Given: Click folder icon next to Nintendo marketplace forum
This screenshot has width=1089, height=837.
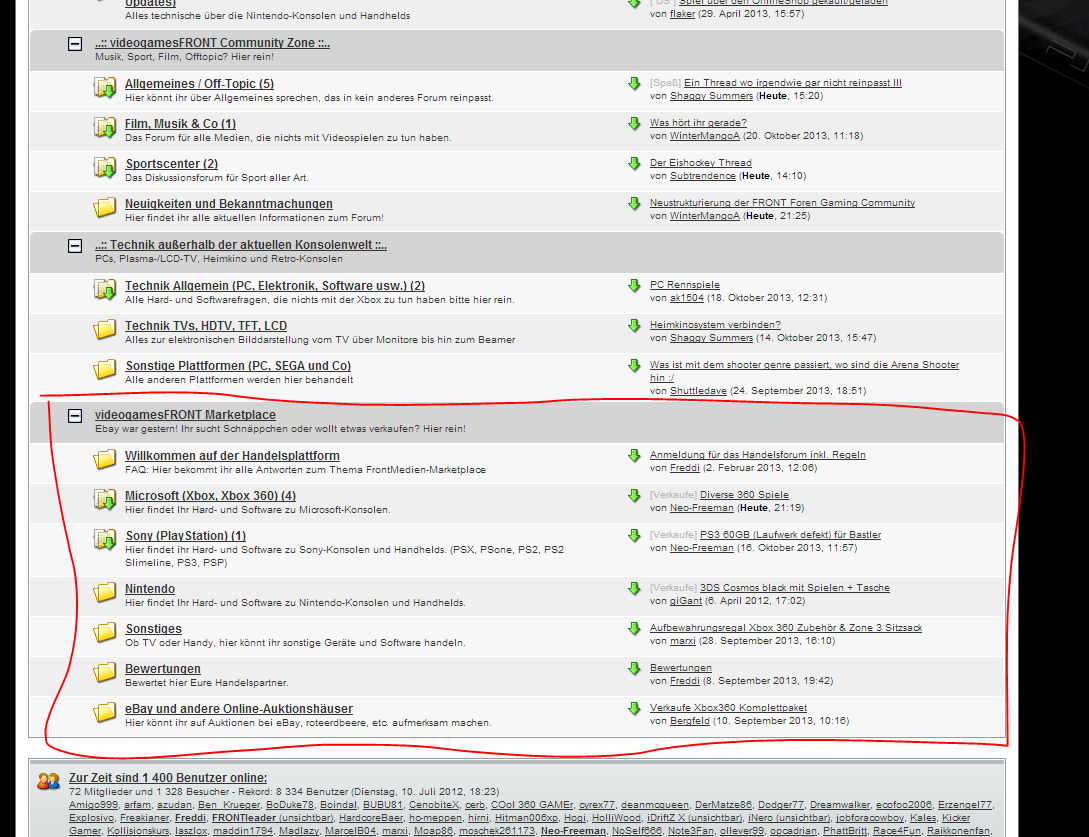Looking at the screenshot, I should tap(105, 593).
